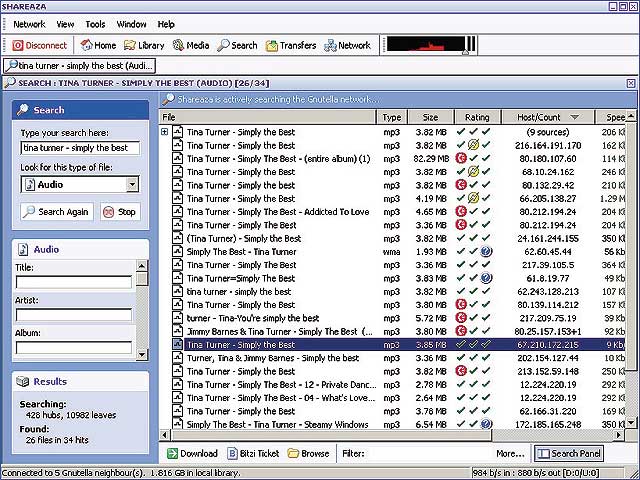Show the Transfers view
The width and height of the screenshot is (640, 480).
291,45
